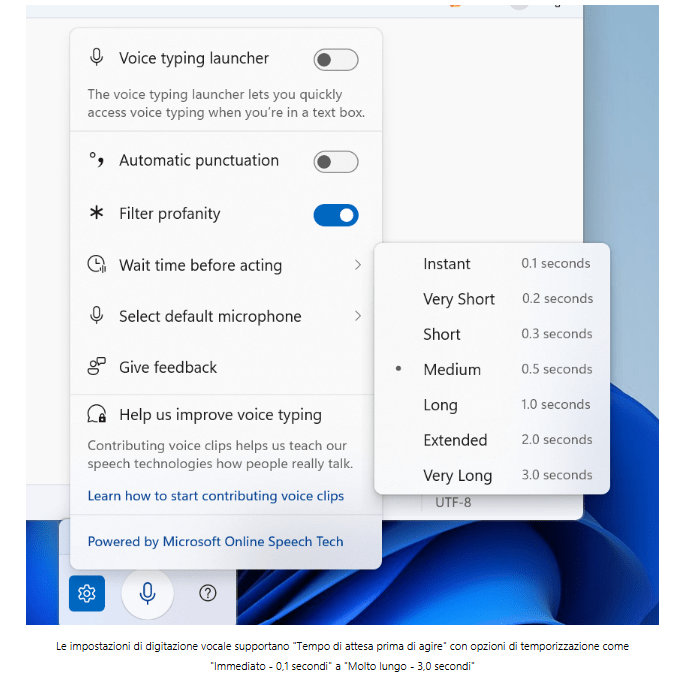Turn on the Automatic punctuation switch
The image size is (678, 680).
335,162
